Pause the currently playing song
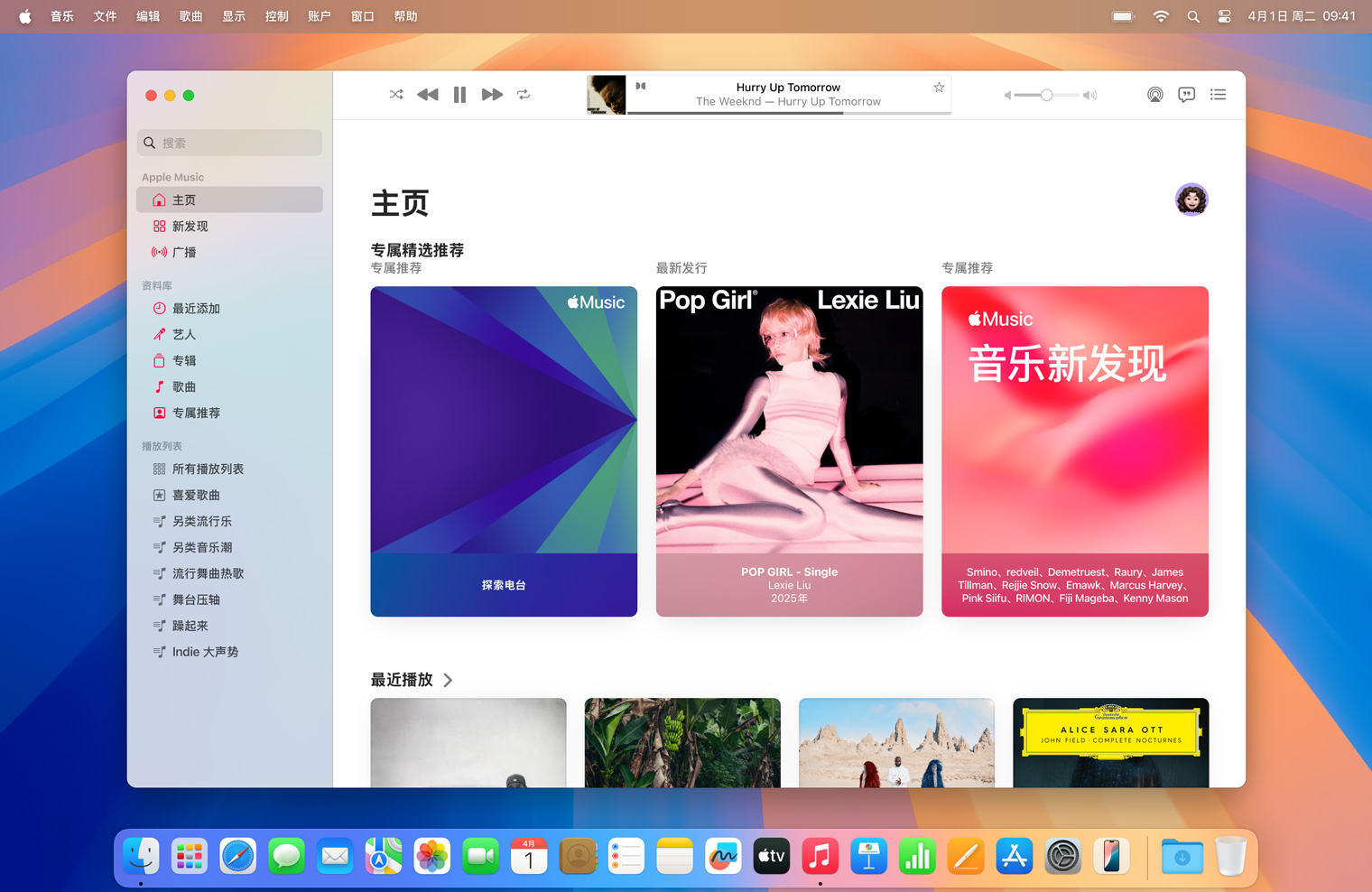Screen dimensions: 1372x892 coord(459,95)
